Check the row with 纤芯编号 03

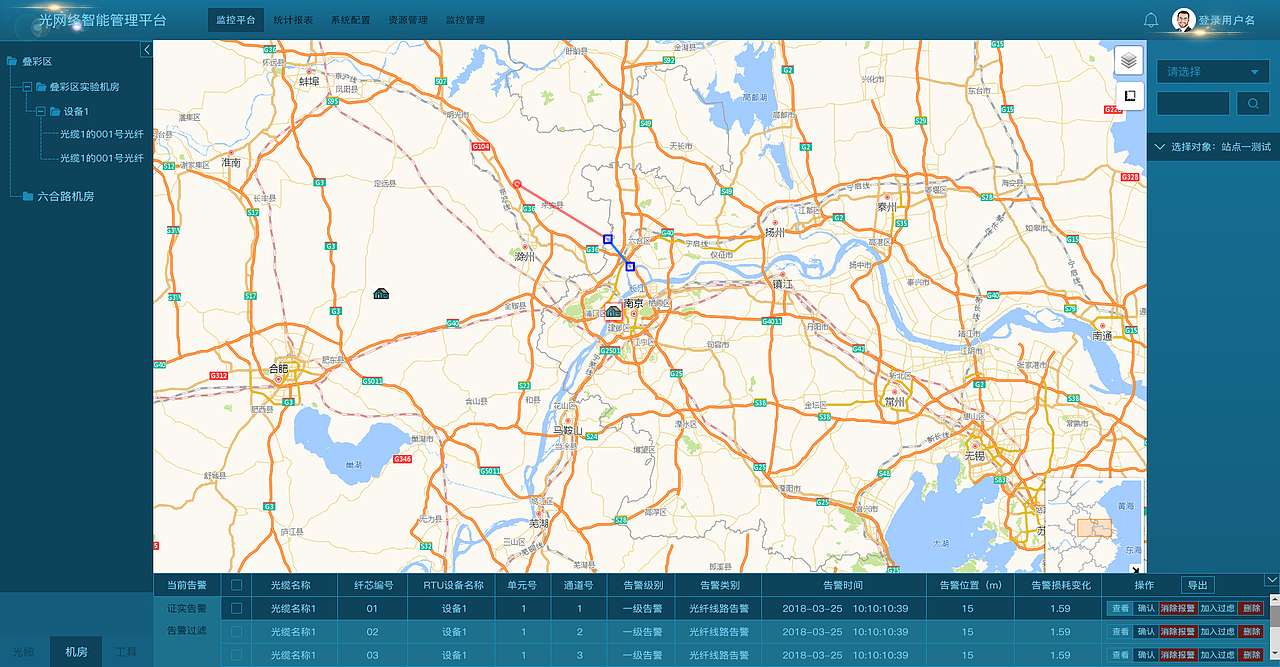(237, 654)
